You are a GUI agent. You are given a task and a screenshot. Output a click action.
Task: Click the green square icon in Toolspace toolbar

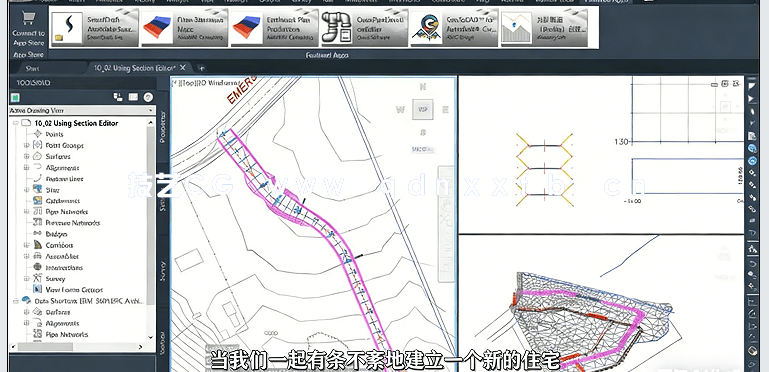tap(16, 97)
